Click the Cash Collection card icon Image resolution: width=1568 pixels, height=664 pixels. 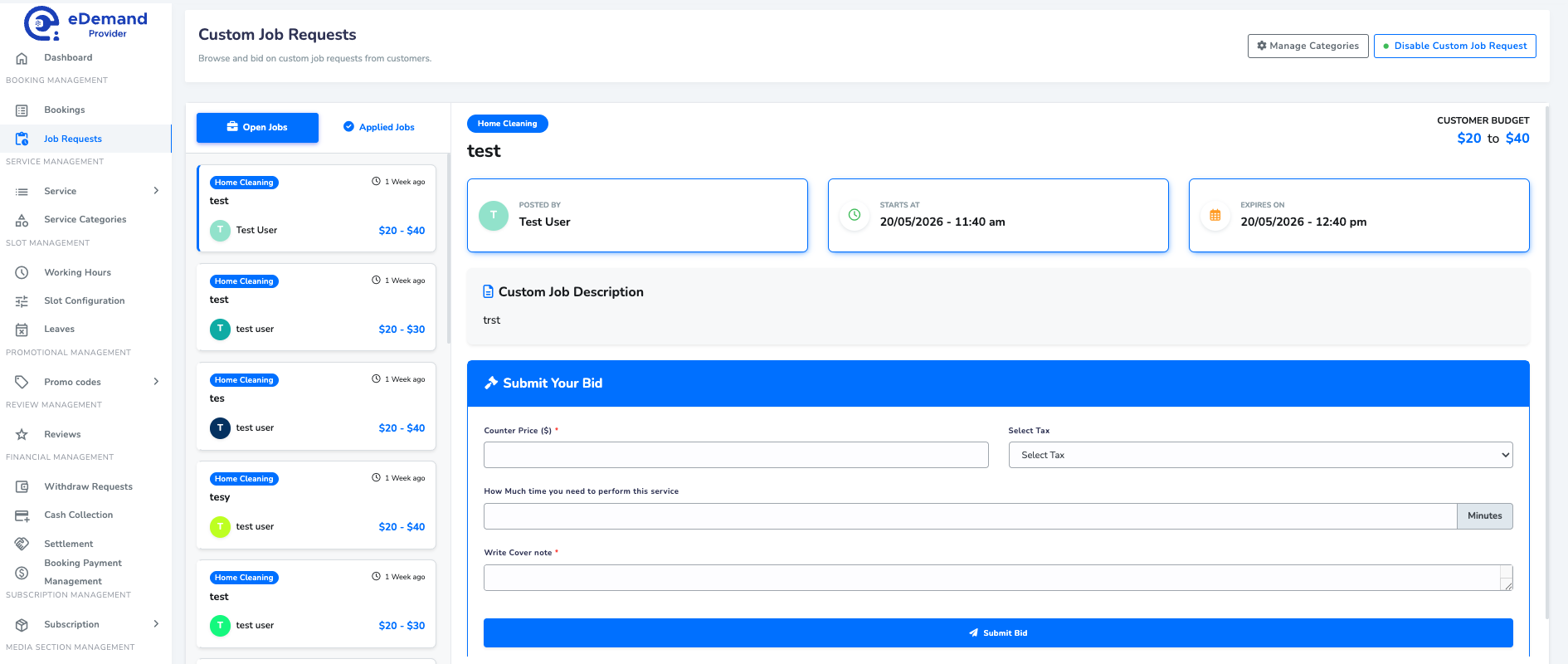[x=22, y=515]
